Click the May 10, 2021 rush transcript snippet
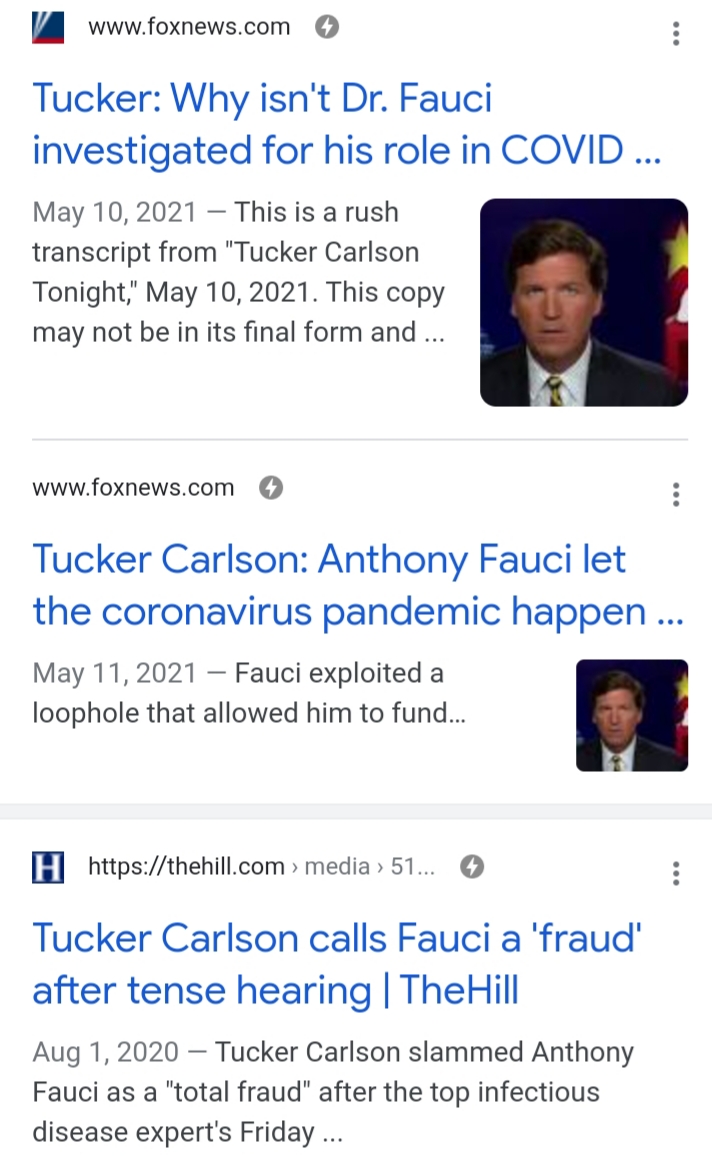Image resolution: width=712 pixels, height=1164 pixels. point(238,272)
